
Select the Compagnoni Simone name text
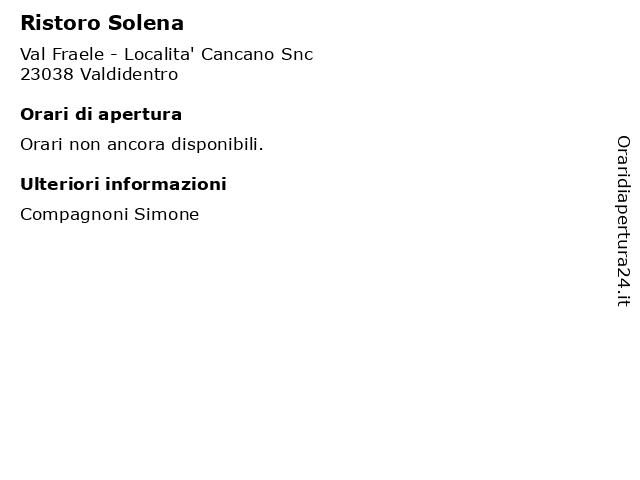coord(109,214)
